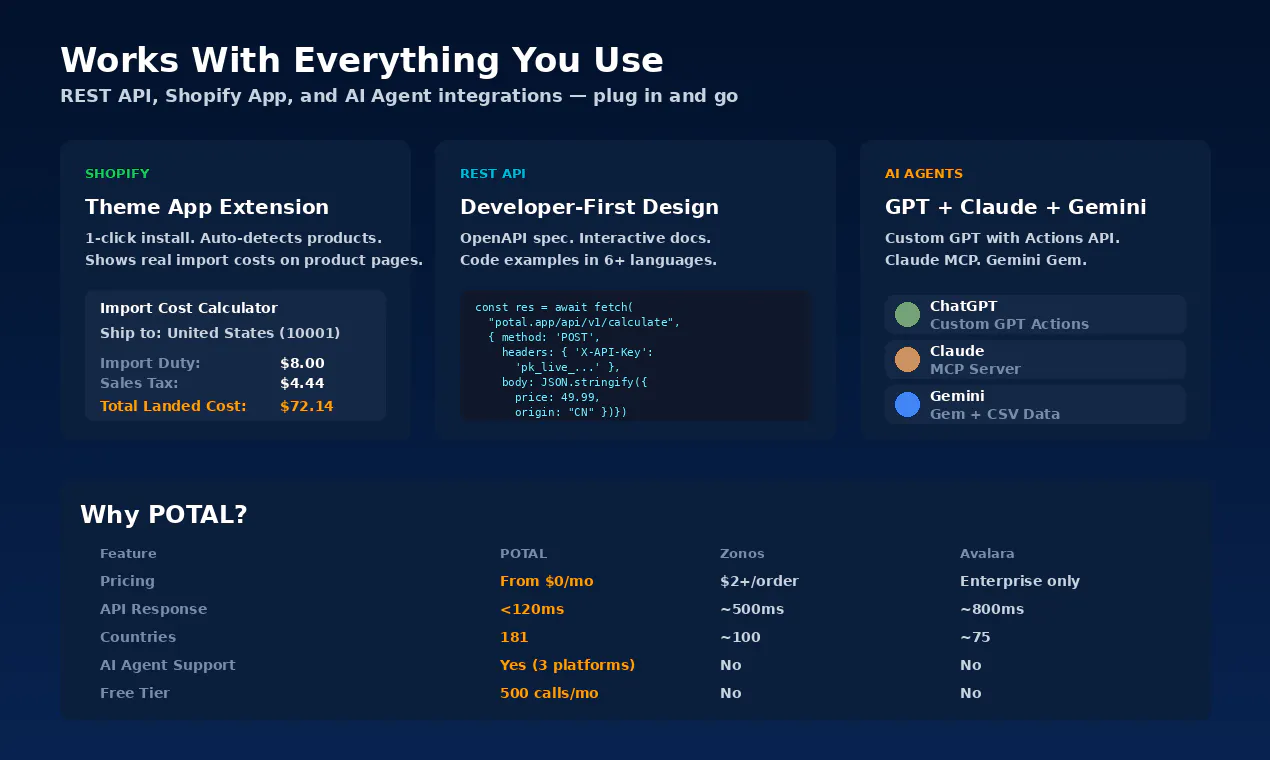This screenshot has height=760, width=1270.
Task: Click the price: 49.99 code line
Action: point(557,397)
